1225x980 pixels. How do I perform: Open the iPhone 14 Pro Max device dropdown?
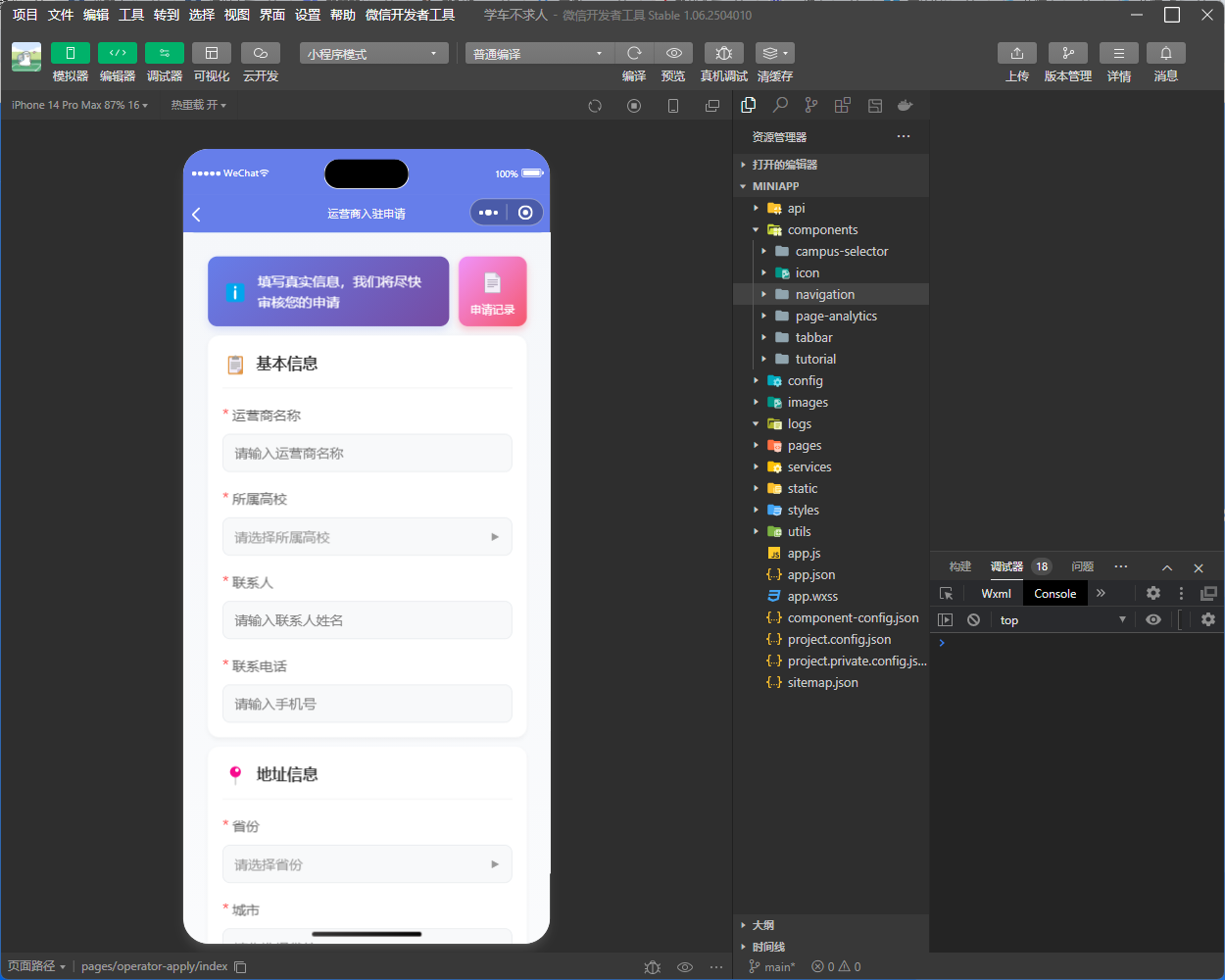pyautogui.click(x=78, y=104)
